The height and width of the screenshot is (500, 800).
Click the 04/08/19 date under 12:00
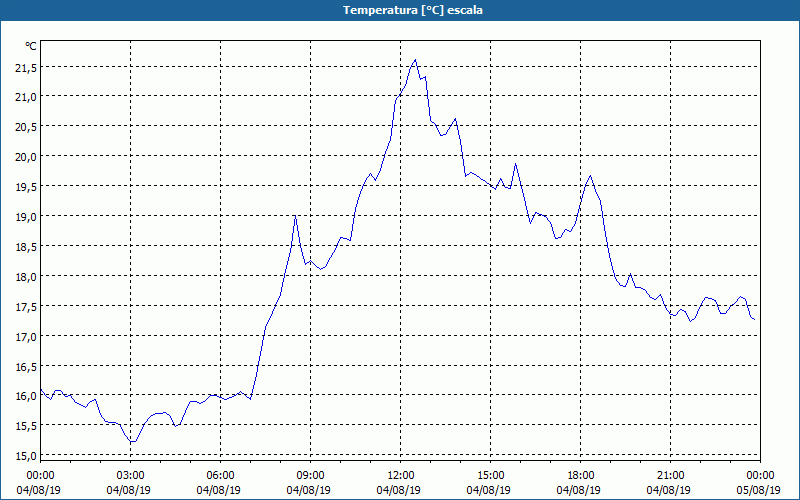point(399,490)
